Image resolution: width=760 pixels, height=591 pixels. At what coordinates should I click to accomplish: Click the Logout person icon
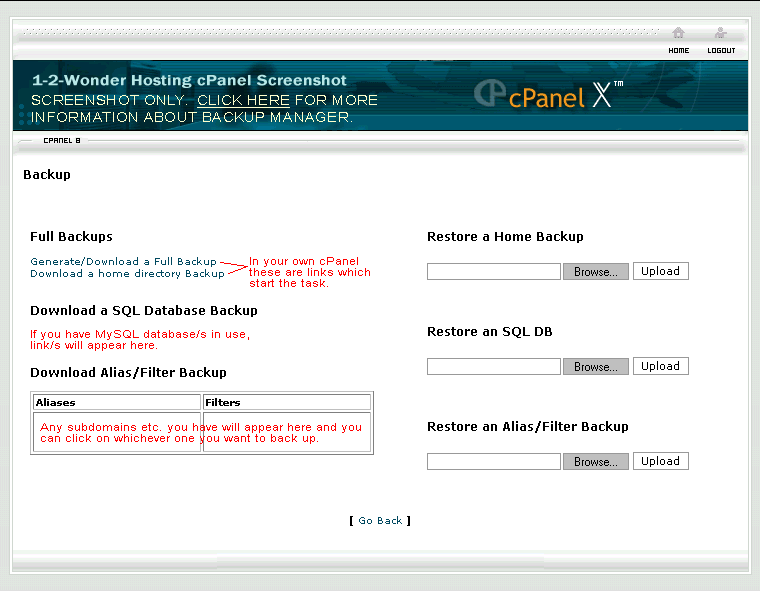coord(721,33)
